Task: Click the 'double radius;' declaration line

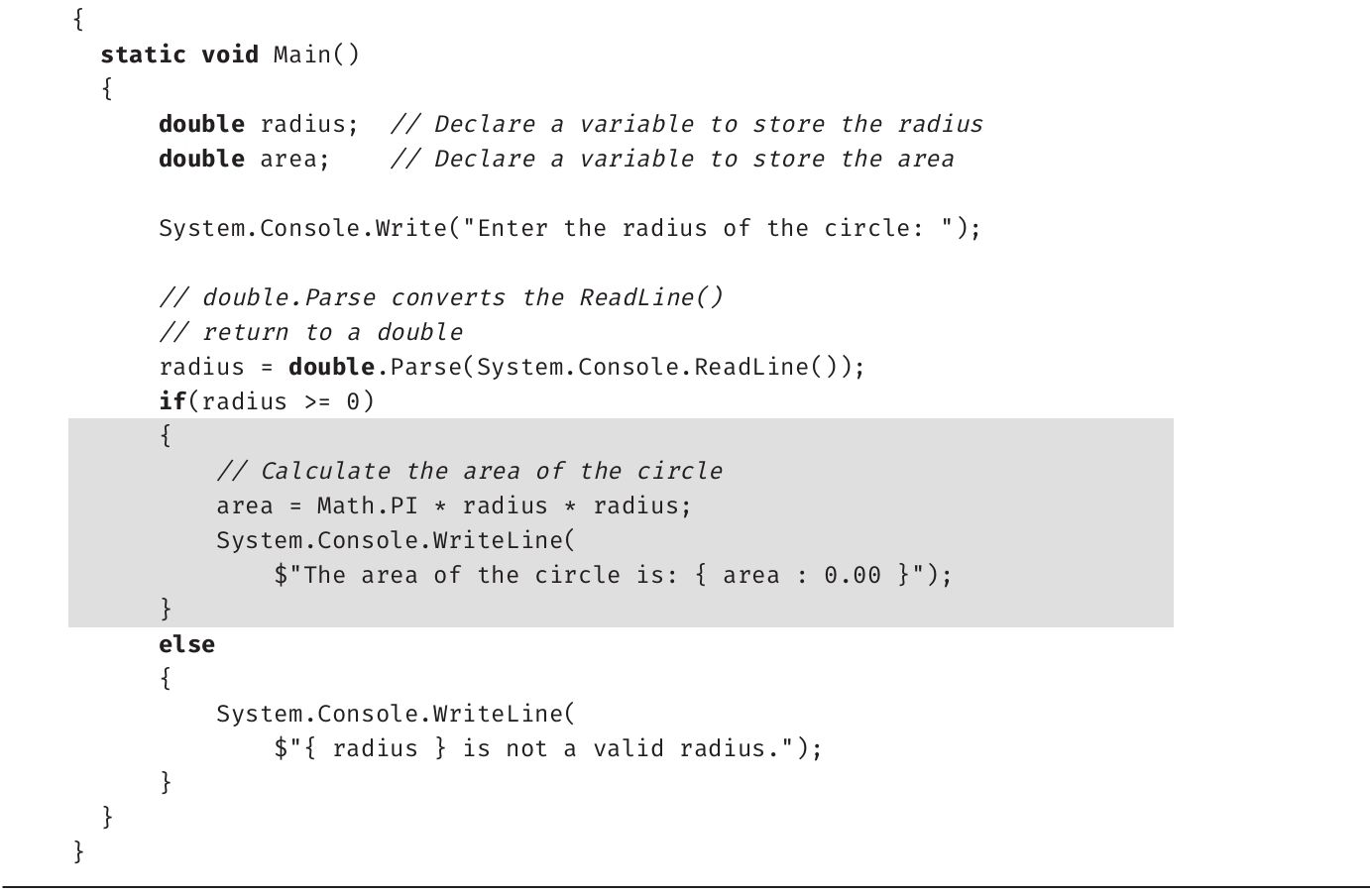Action: [258, 124]
